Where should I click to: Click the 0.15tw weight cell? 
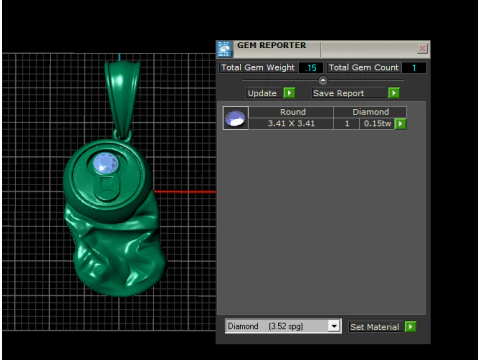click(x=377, y=124)
